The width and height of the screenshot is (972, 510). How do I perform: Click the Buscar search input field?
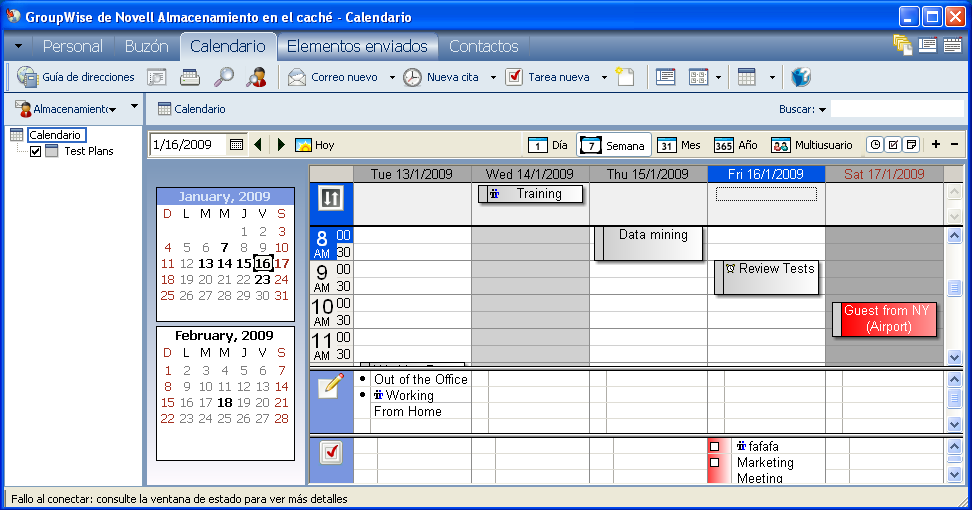coord(897,109)
